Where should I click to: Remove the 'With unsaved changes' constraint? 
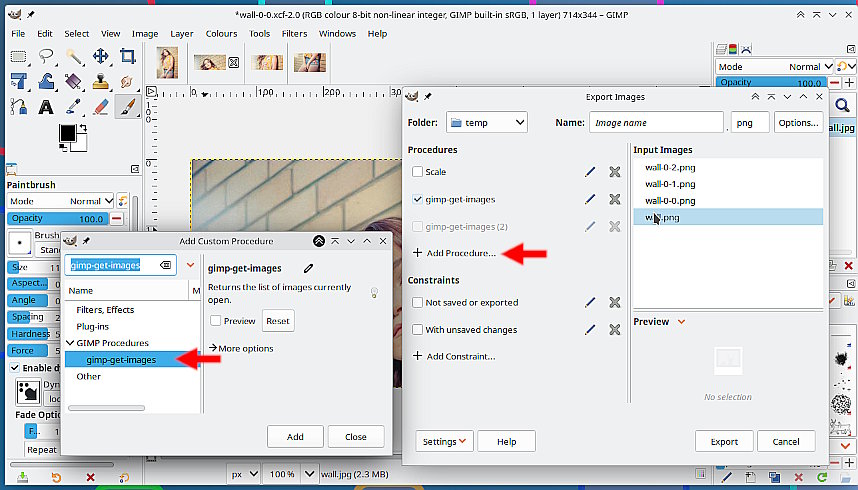pyautogui.click(x=615, y=330)
